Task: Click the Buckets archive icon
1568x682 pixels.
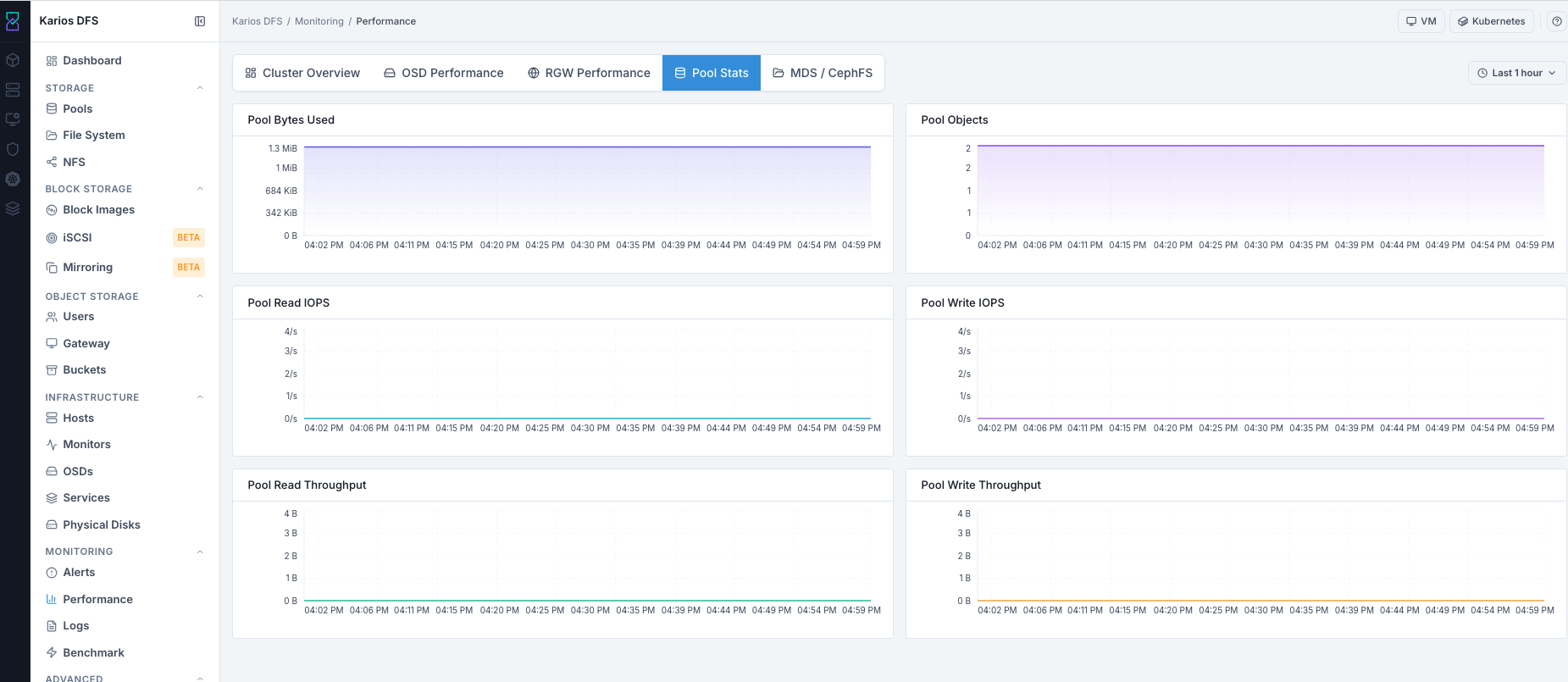Action: coord(52,370)
